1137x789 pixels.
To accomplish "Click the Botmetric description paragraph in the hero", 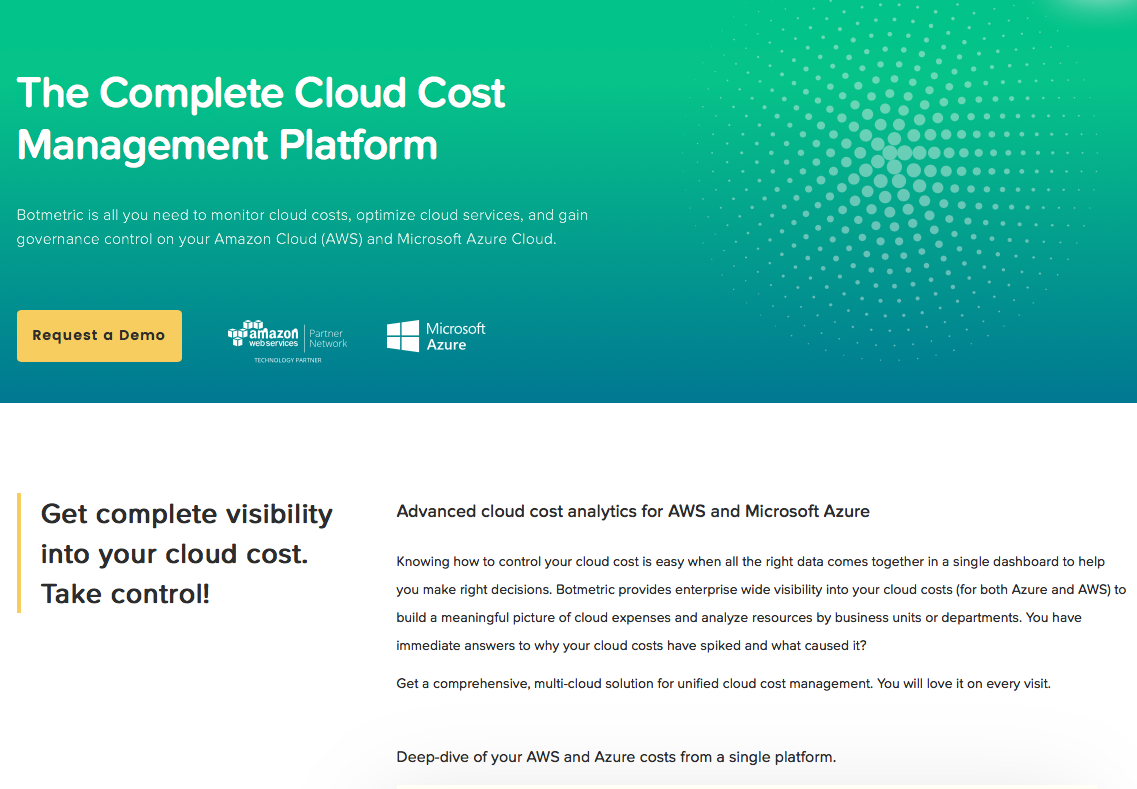I will point(302,227).
